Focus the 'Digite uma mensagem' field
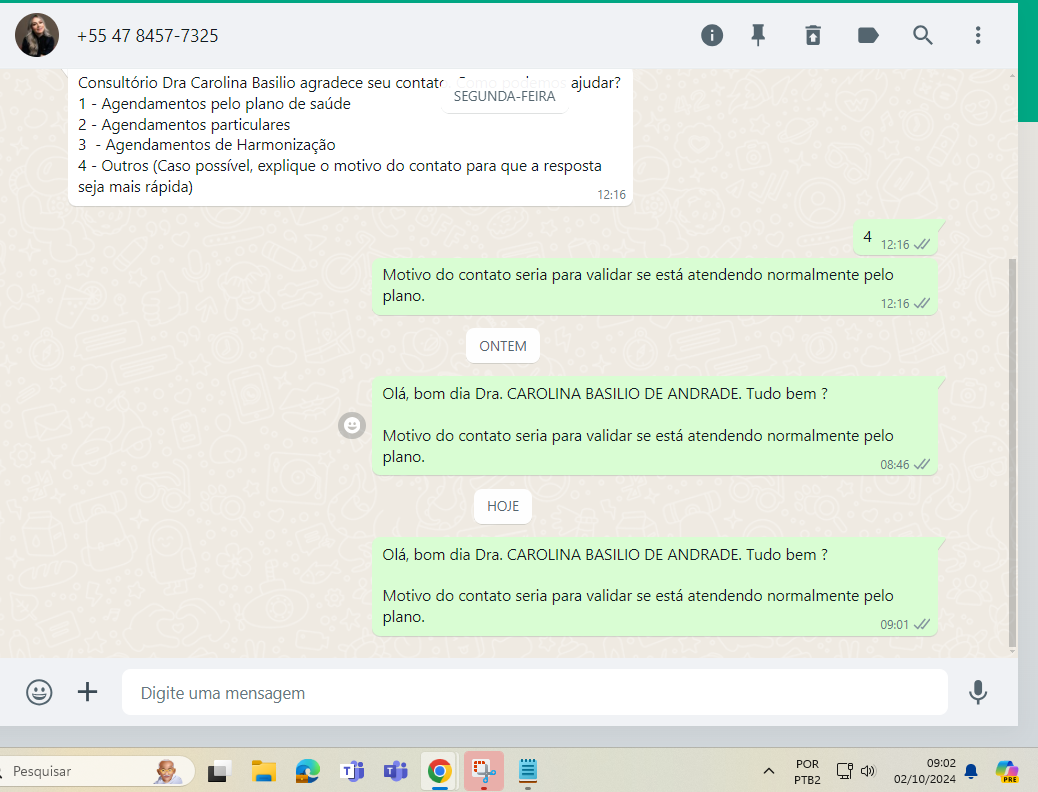This screenshot has height=792, width=1038. [x=534, y=693]
